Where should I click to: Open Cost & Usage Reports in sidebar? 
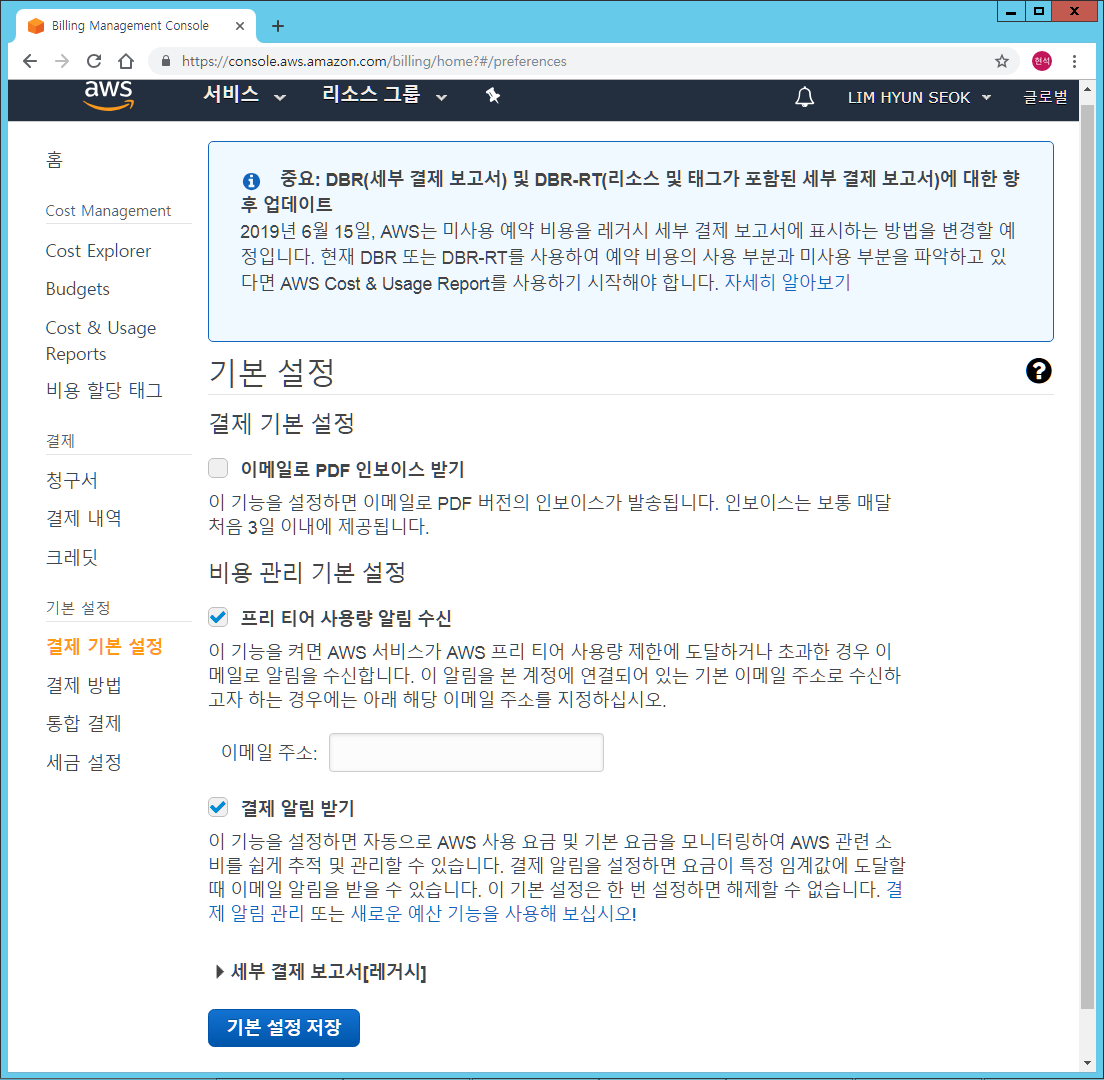point(101,341)
